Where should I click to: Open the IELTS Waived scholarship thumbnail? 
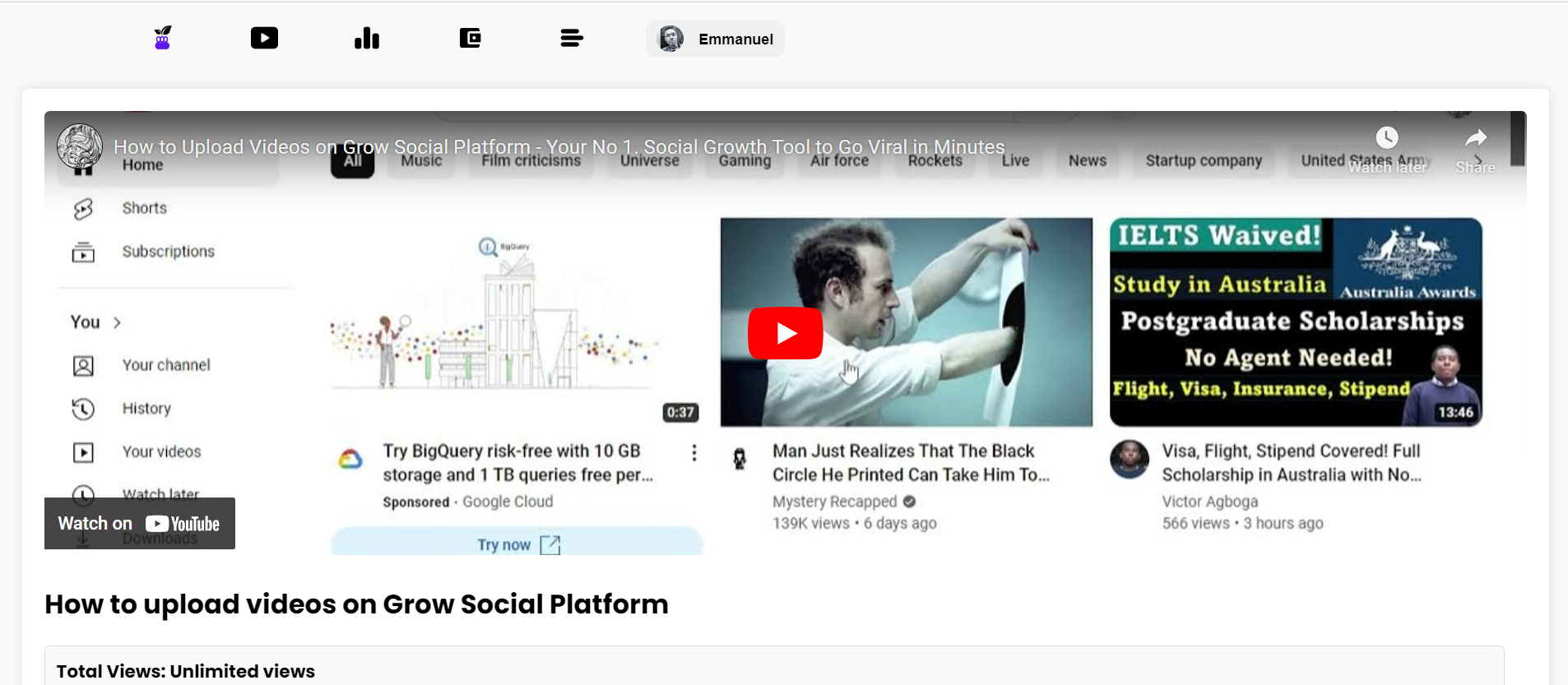click(1296, 322)
